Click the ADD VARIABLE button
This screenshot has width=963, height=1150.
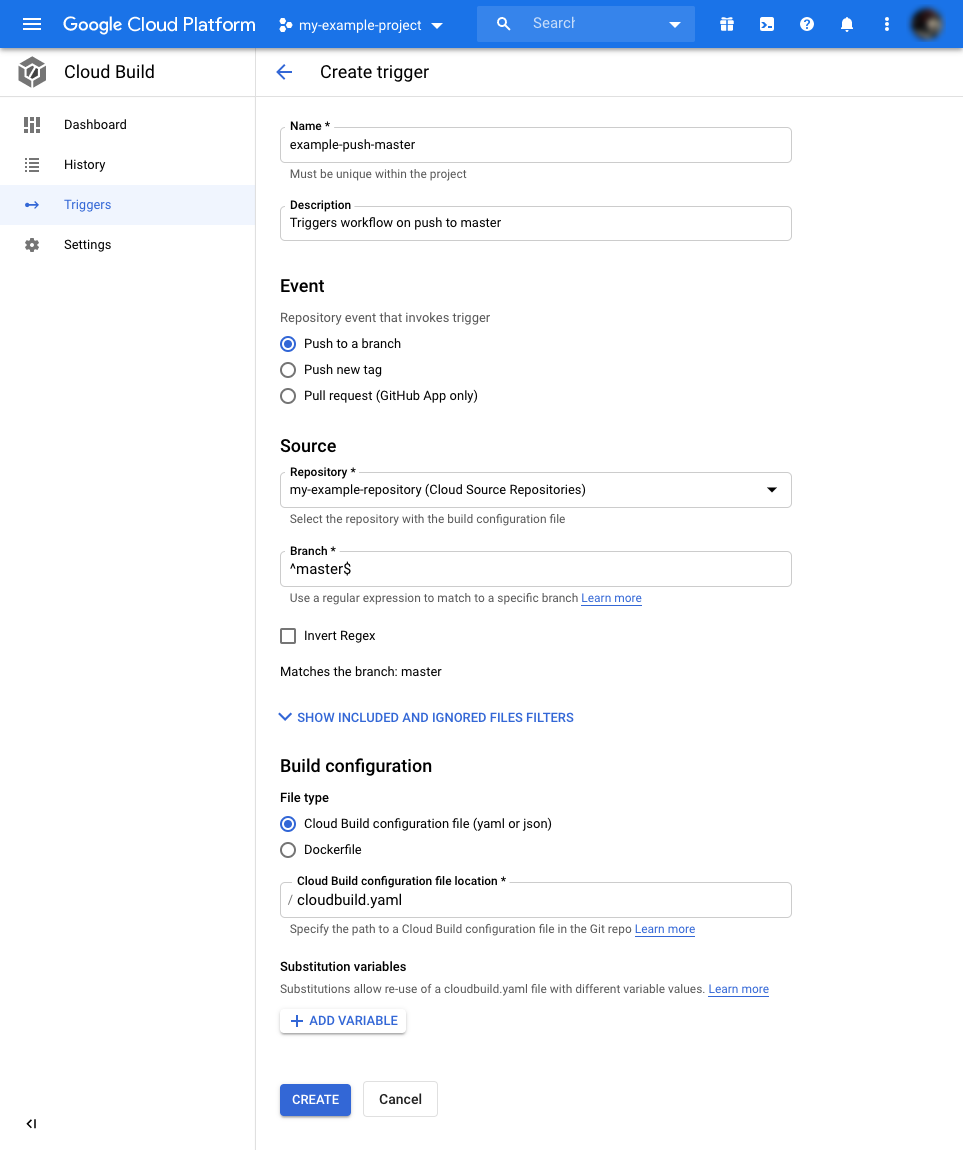(343, 1021)
